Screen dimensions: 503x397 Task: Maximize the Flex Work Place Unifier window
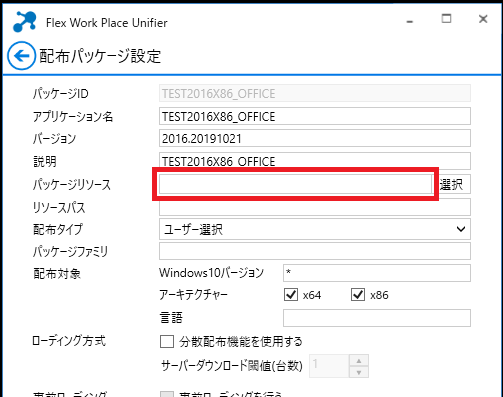(x=446, y=19)
